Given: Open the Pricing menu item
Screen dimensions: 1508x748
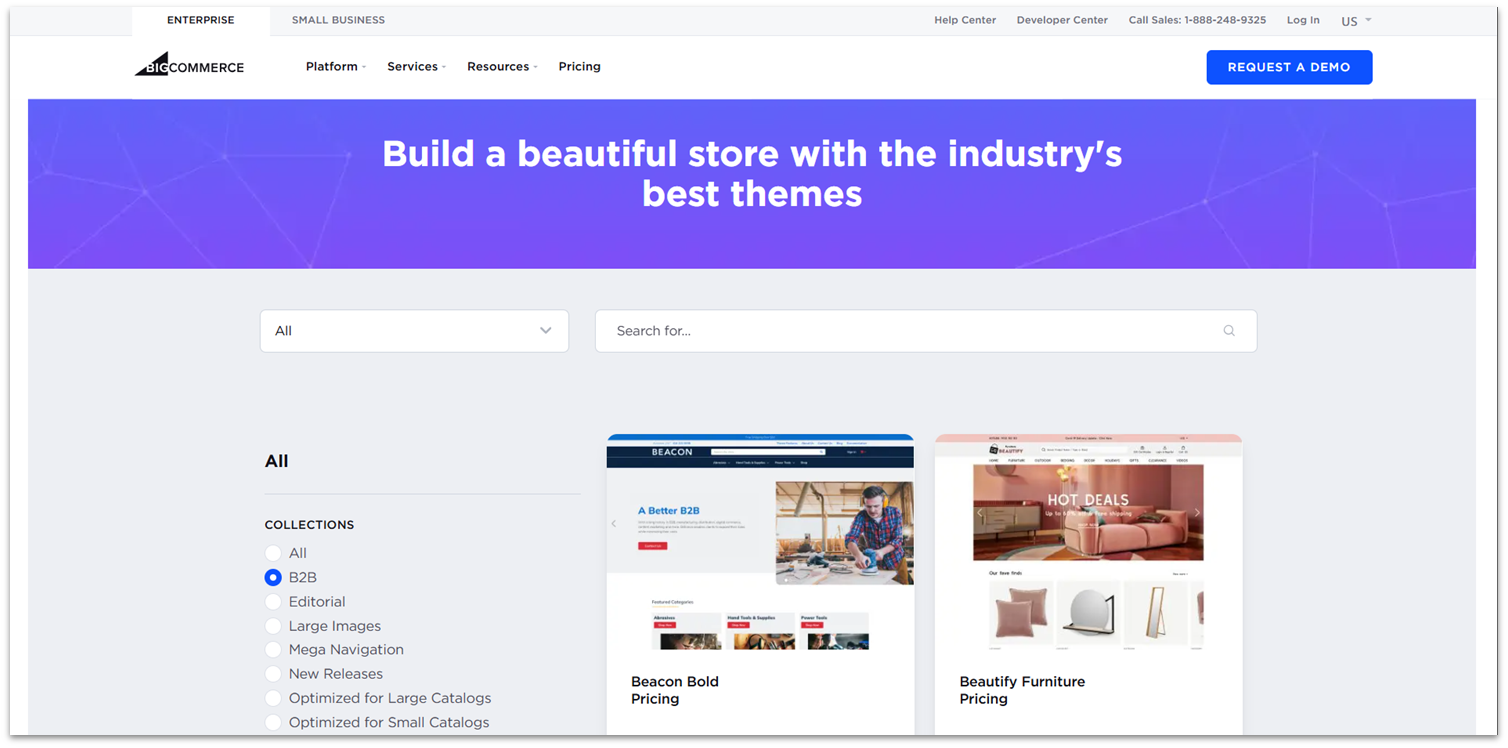Looking at the screenshot, I should coord(579,66).
